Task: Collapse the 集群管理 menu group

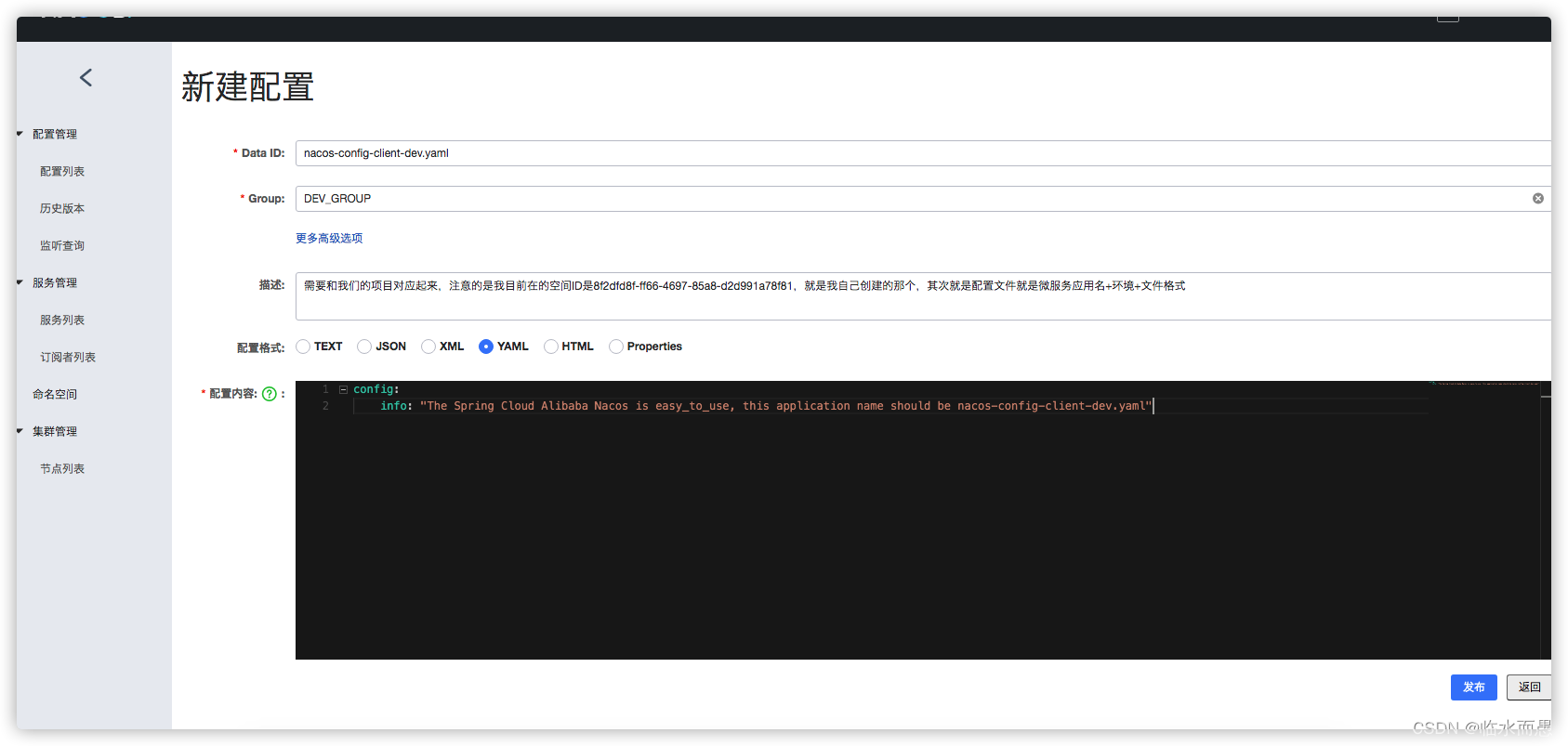Action: 55,431
